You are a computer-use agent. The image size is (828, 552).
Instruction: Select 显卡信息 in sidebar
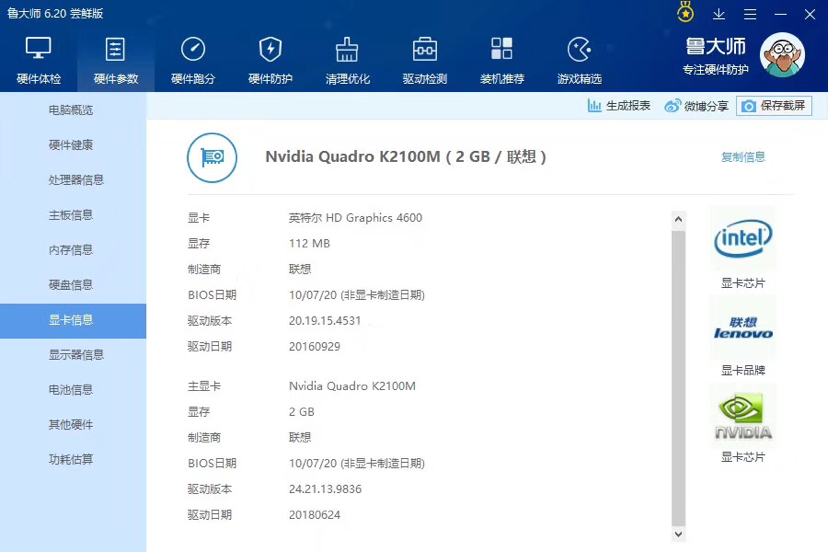(73, 321)
